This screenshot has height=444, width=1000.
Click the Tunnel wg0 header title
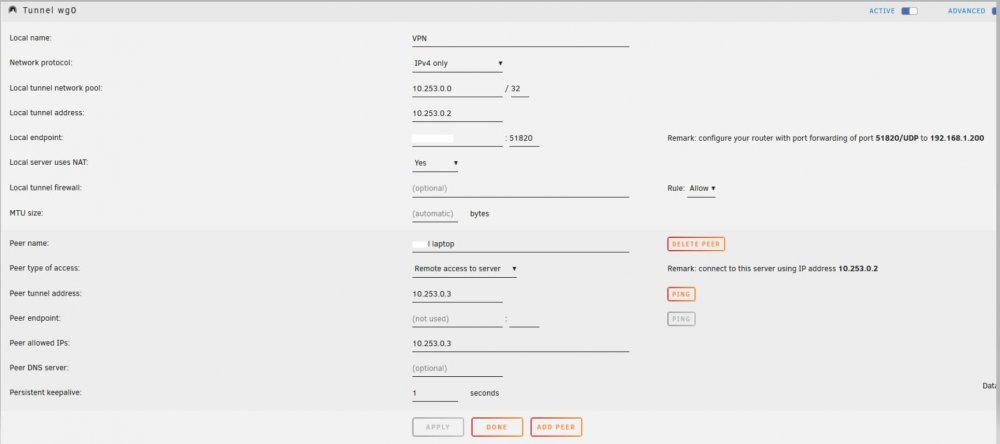(50, 11)
